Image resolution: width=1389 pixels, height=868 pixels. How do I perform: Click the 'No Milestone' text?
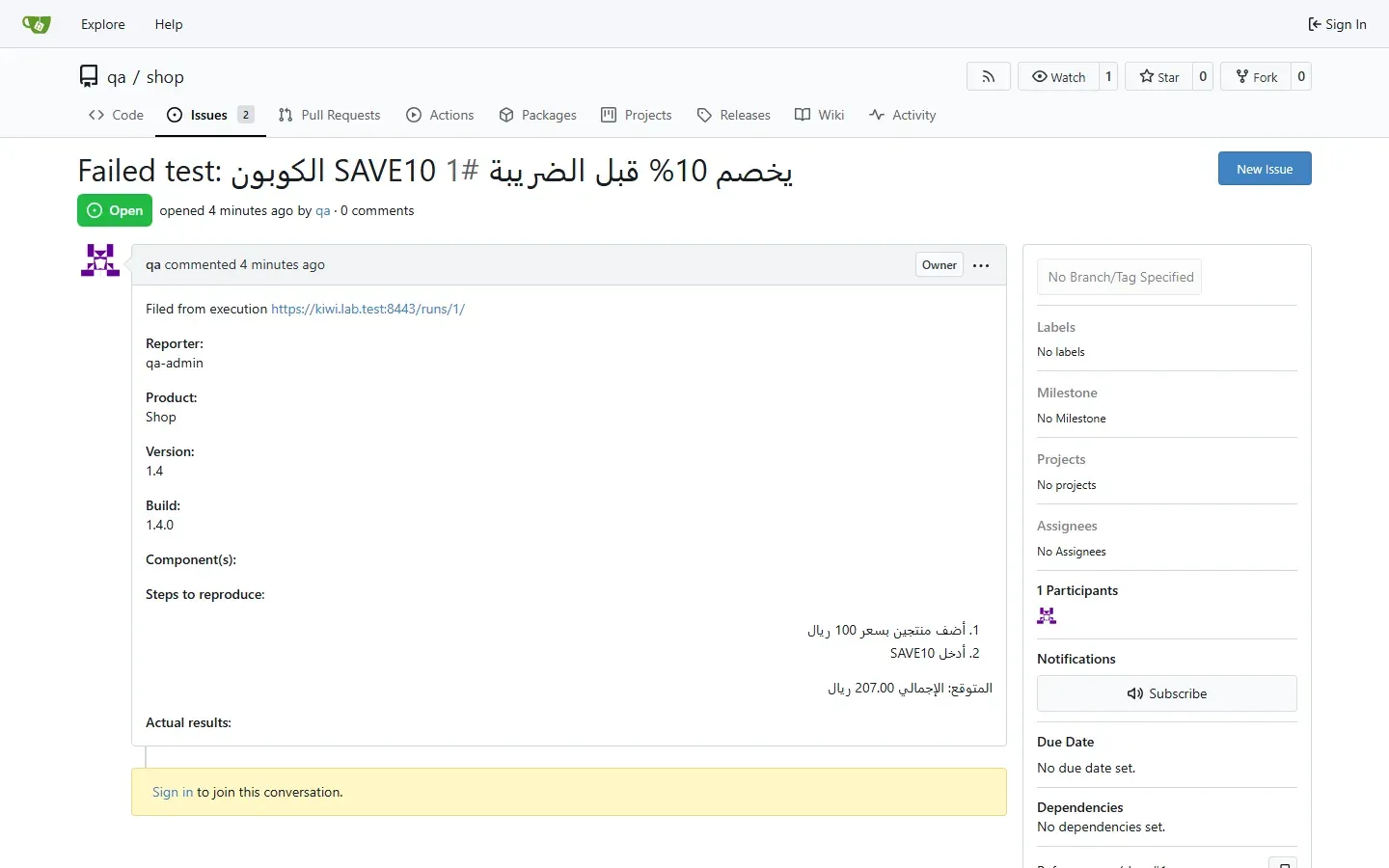[1072, 419]
